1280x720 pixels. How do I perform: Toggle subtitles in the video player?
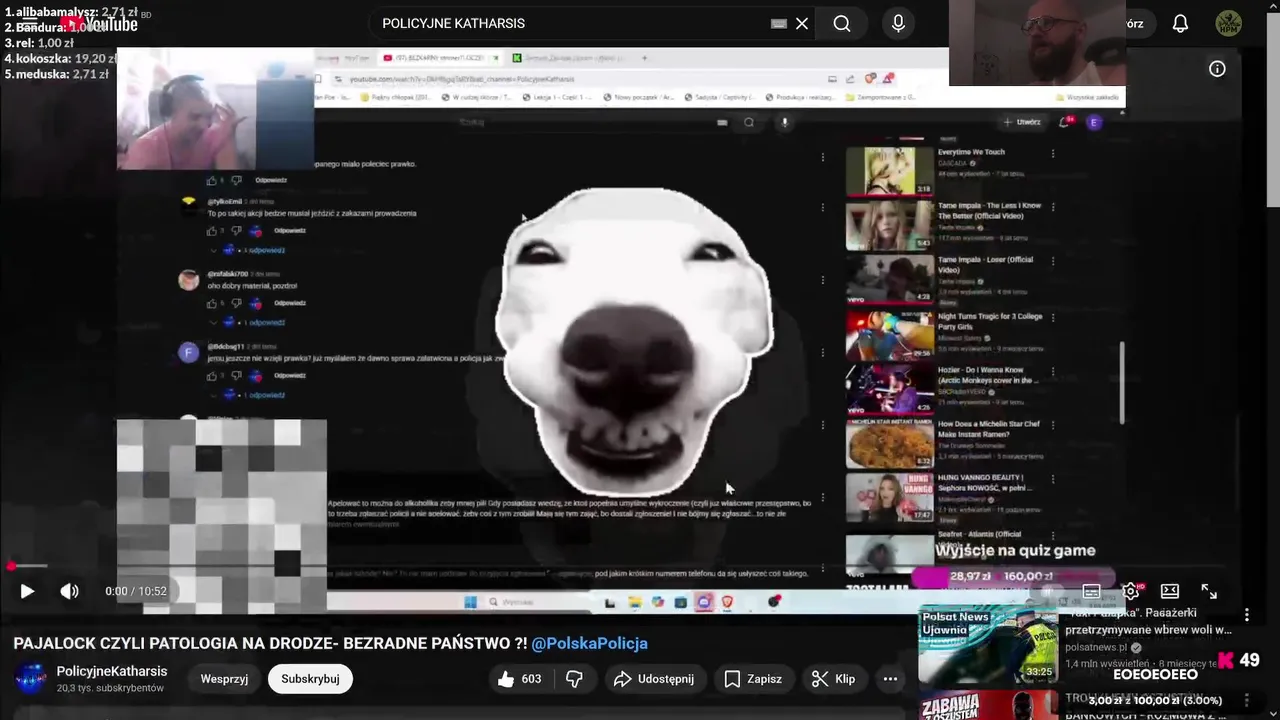1091,591
